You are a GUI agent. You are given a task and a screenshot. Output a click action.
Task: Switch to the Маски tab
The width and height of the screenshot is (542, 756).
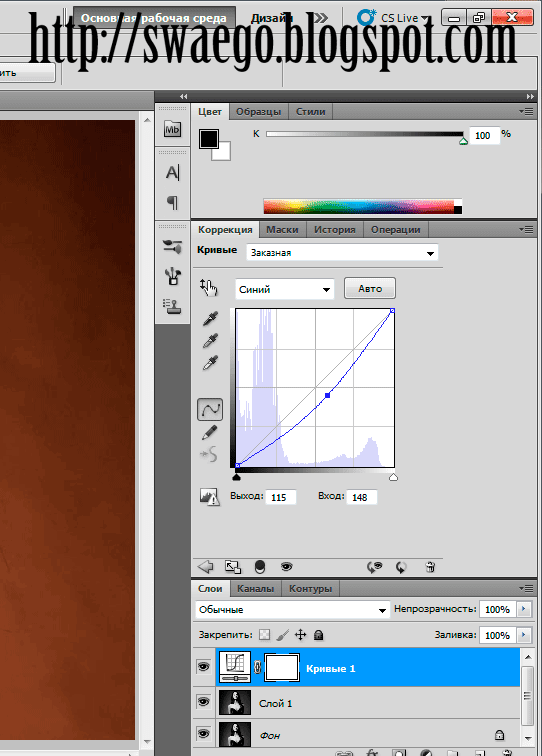283,230
